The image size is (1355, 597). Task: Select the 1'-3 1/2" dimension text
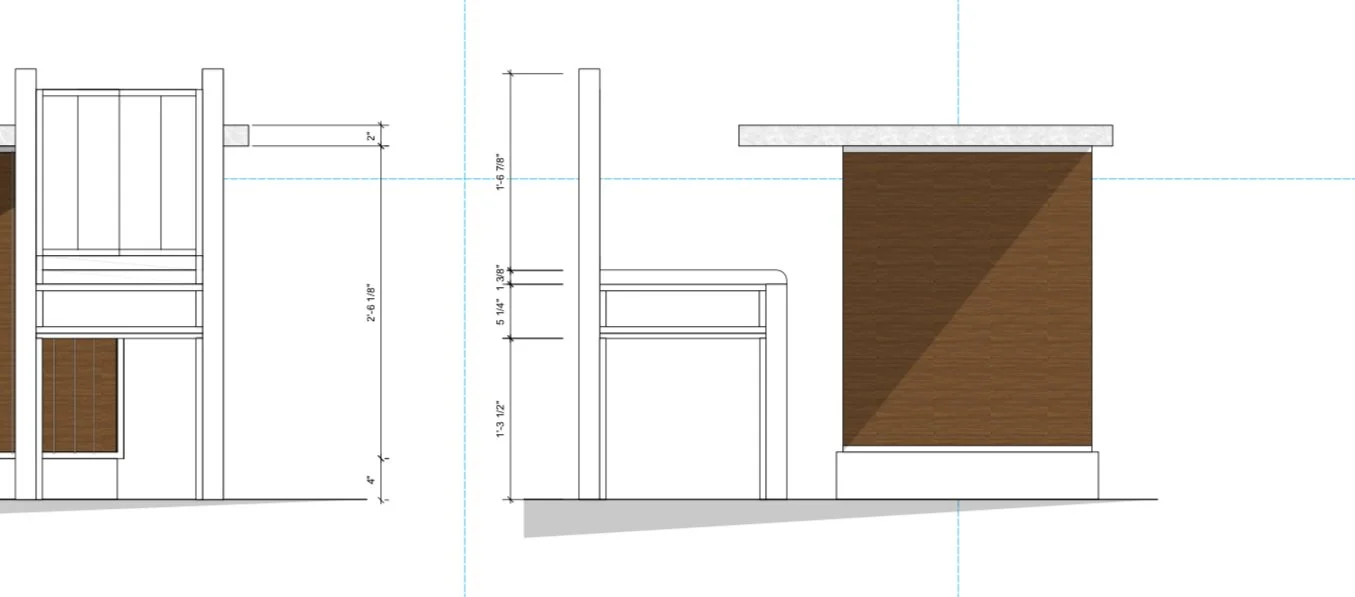500,421
